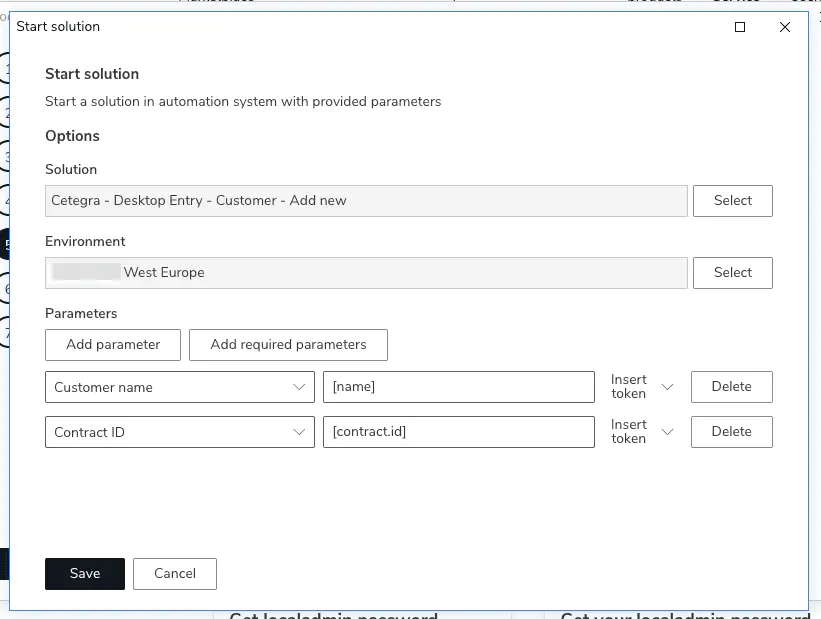The width and height of the screenshot is (821, 619).
Task: Delete the Customer name parameter row
Action: click(732, 387)
